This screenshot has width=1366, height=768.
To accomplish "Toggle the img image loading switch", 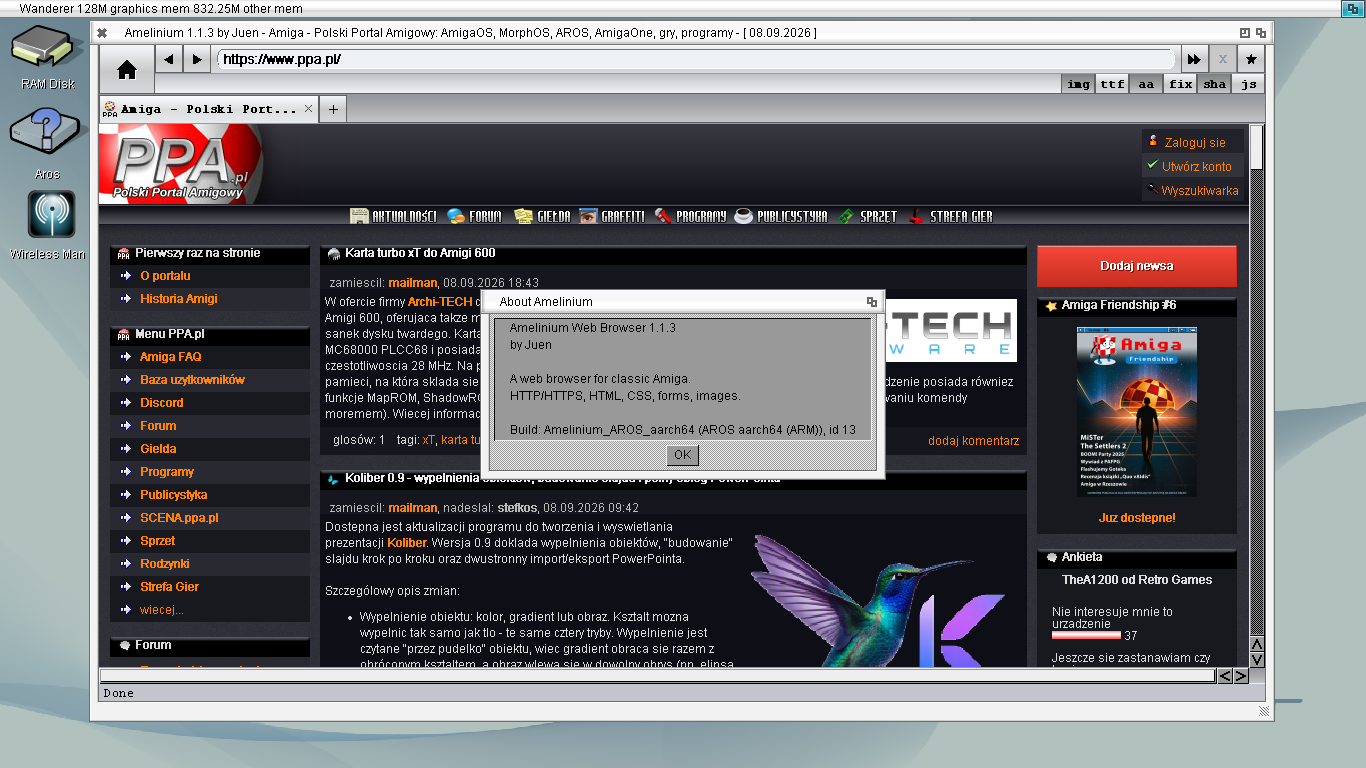I will (x=1078, y=84).
